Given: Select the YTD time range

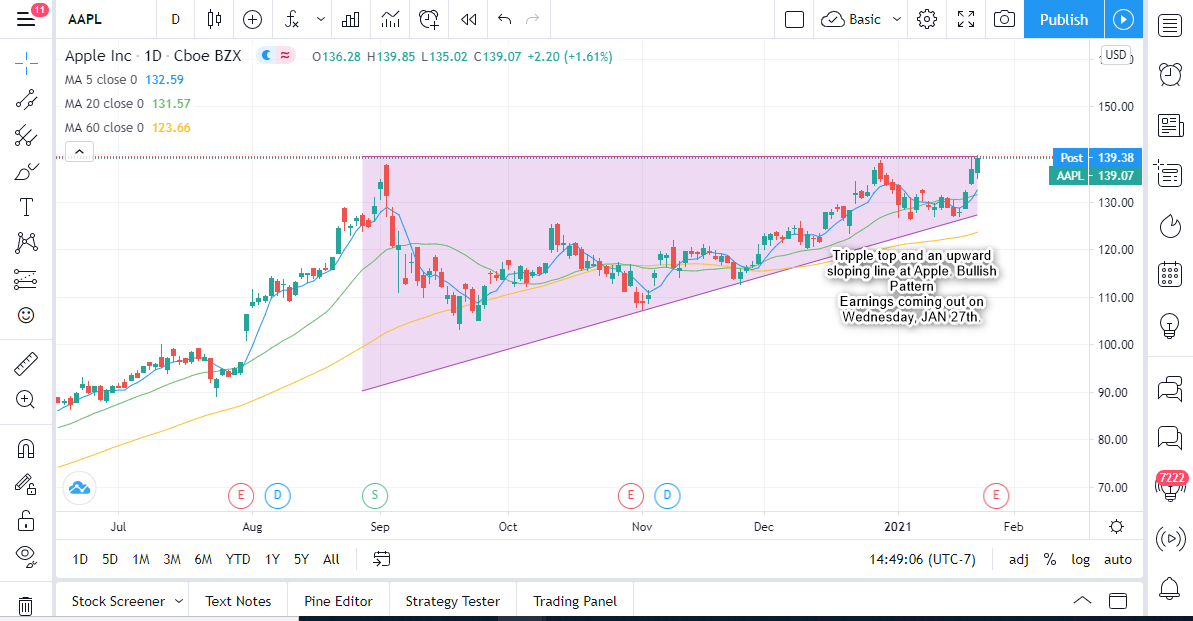Looking at the screenshot, I should (238, 559).
